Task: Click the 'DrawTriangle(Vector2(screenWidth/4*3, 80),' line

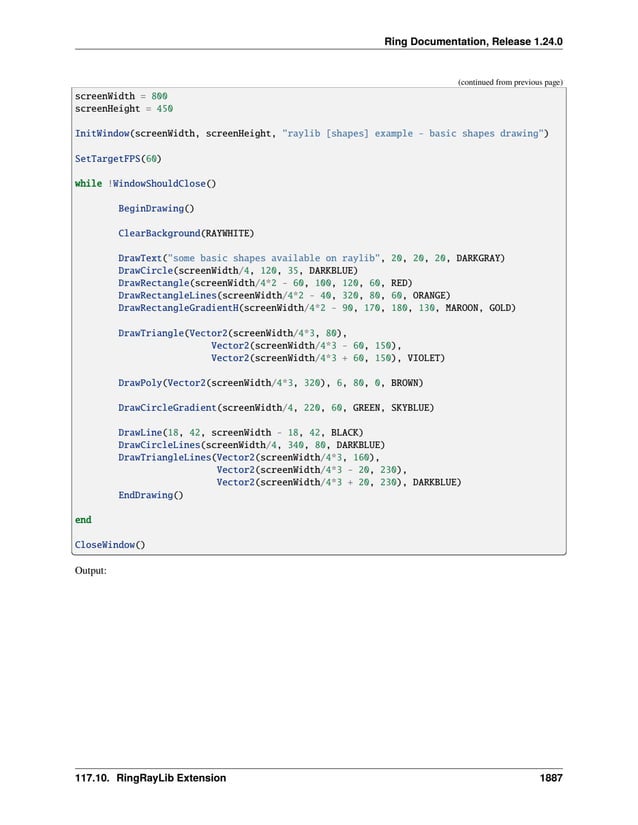Action: point(232,333)
